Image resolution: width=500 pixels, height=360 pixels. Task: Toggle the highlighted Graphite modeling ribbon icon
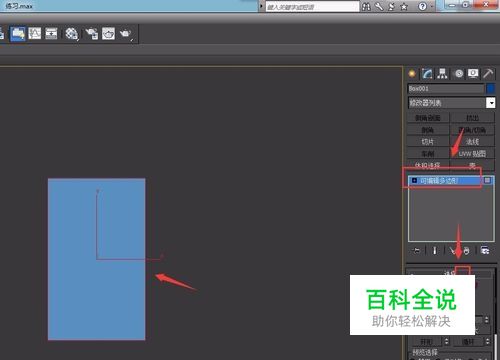(17, 34)
